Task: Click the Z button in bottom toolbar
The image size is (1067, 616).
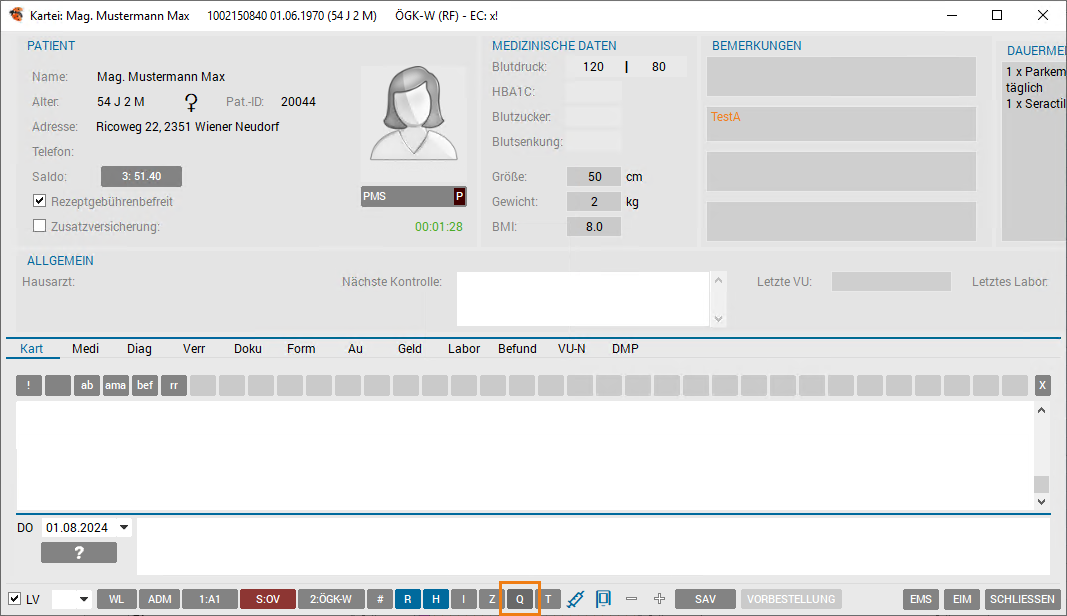Action: pos(491,599)
